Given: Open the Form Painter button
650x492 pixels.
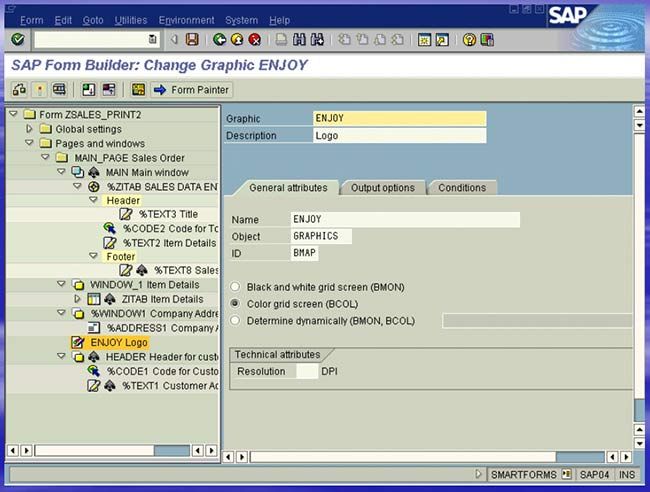Looking at the screenshot, I should pyautogui.click(x=191, y=90).
